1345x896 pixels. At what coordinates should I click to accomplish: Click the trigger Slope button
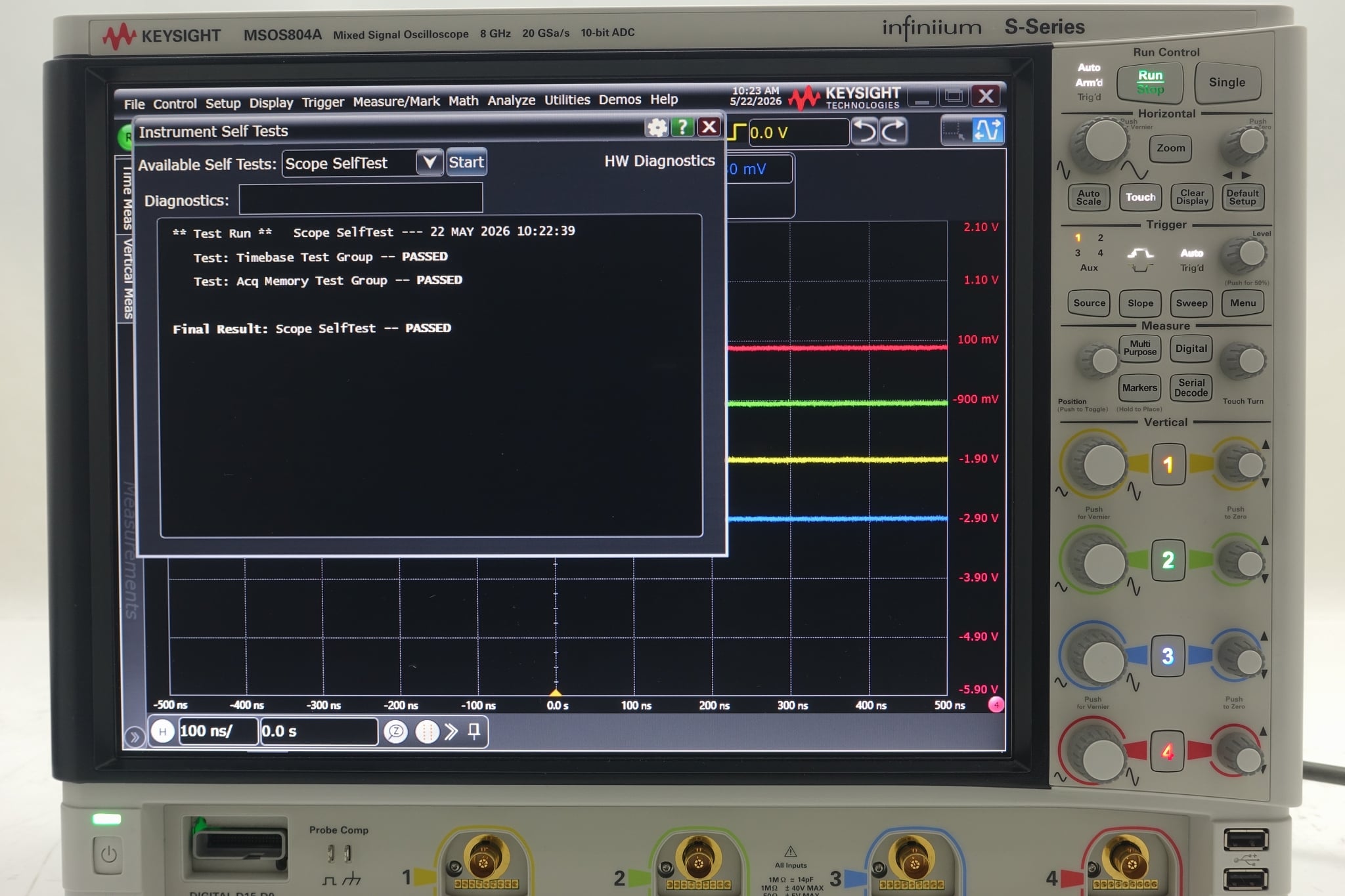1140,303
